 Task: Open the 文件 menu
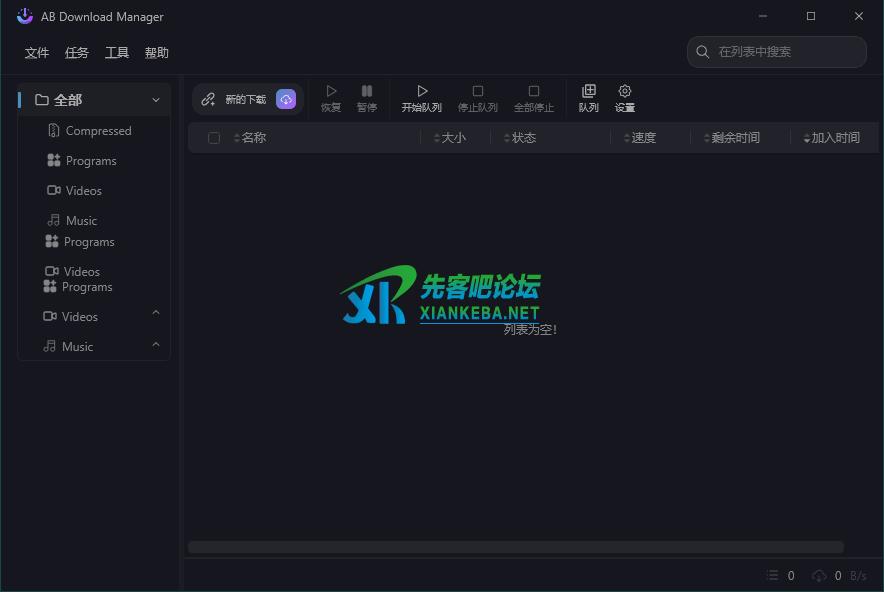pyautogui.click(x=37, y=53)
